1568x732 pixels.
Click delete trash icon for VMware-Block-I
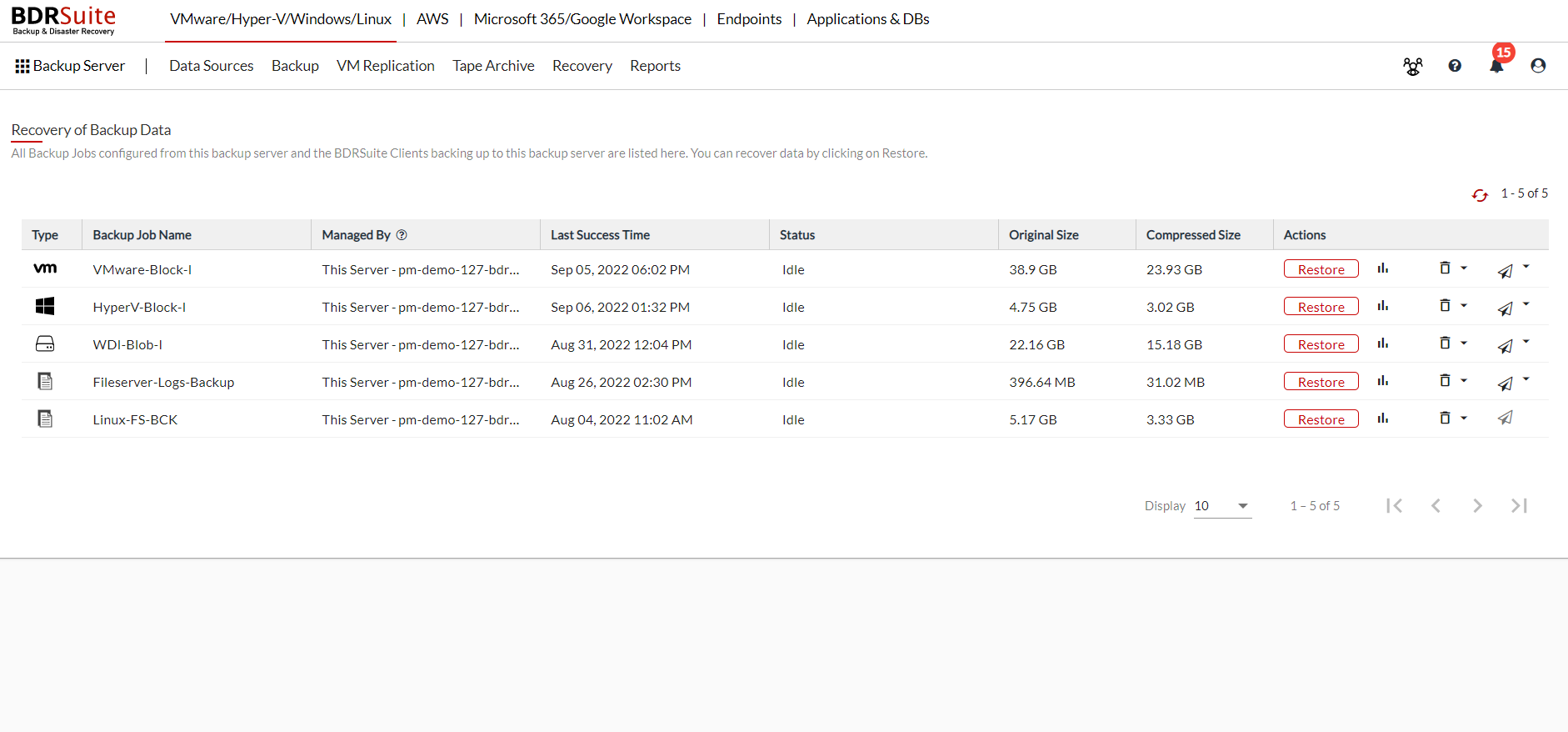[1446, 268]
